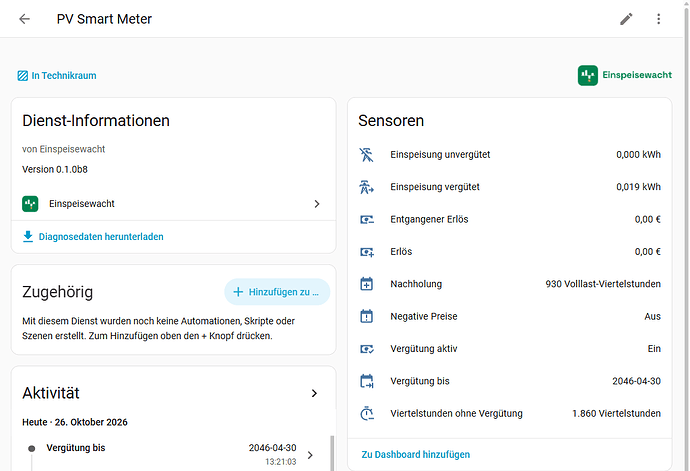
Task: Open the Entgangener Erlös sensor
Action: click(x=510, y=219)
